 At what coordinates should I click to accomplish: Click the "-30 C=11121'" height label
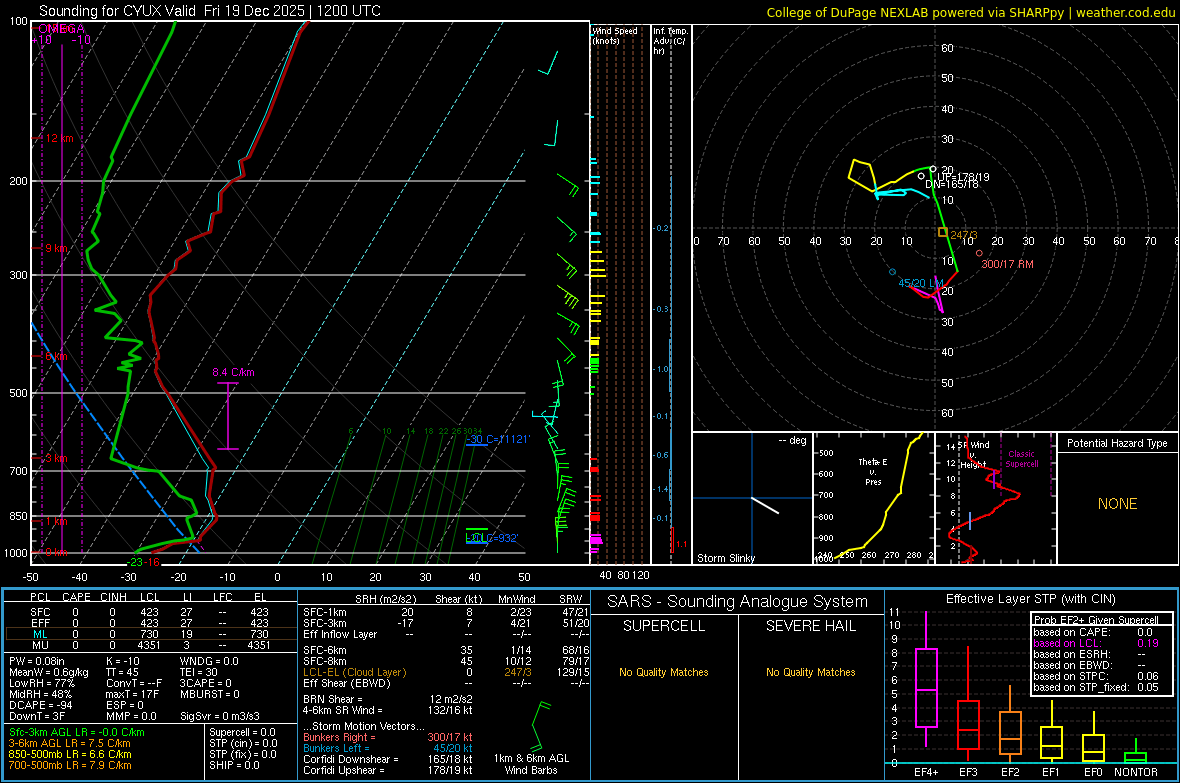[x=497, y=439]
